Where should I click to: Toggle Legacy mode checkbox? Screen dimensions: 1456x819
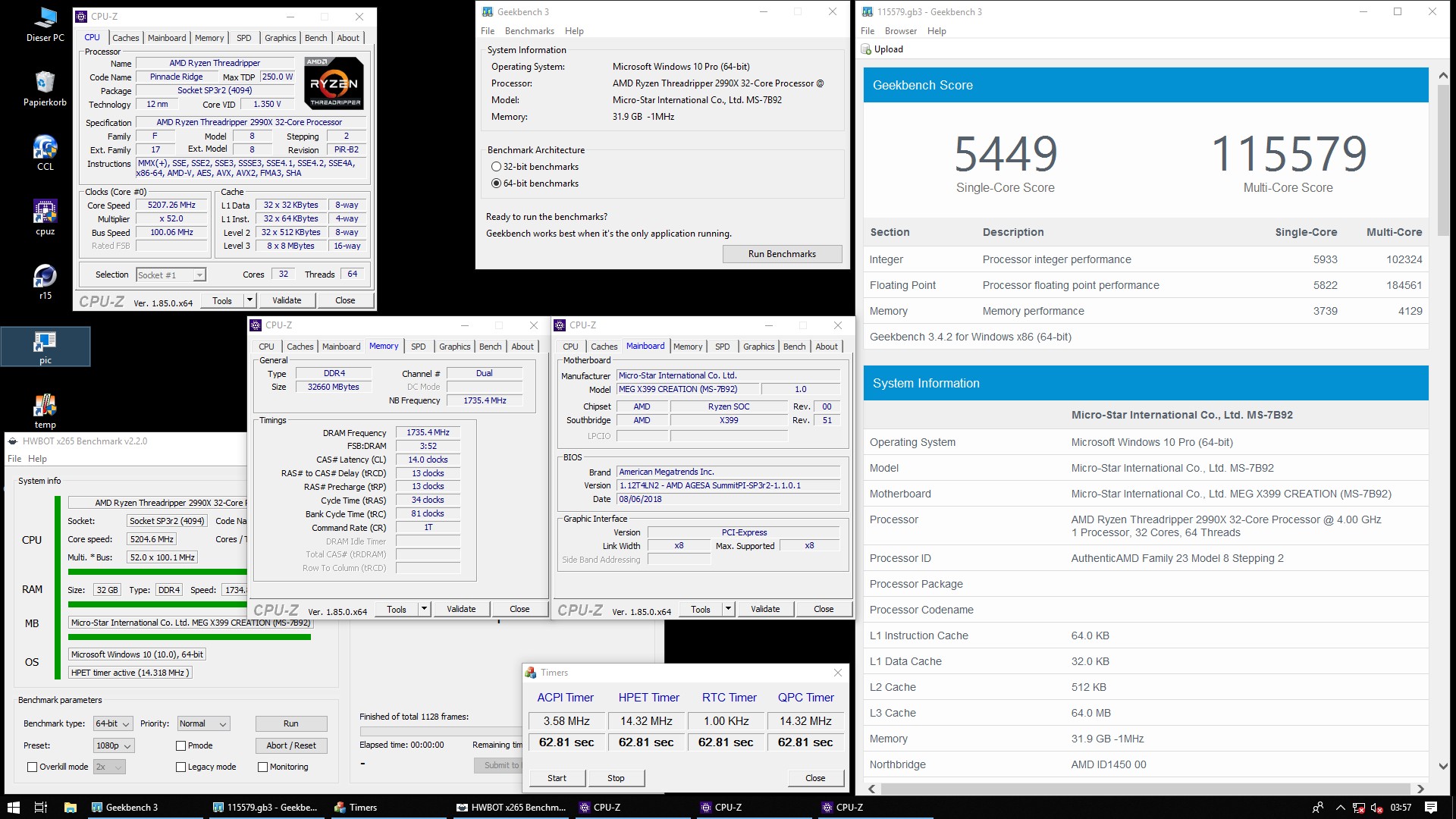[180, 767]
